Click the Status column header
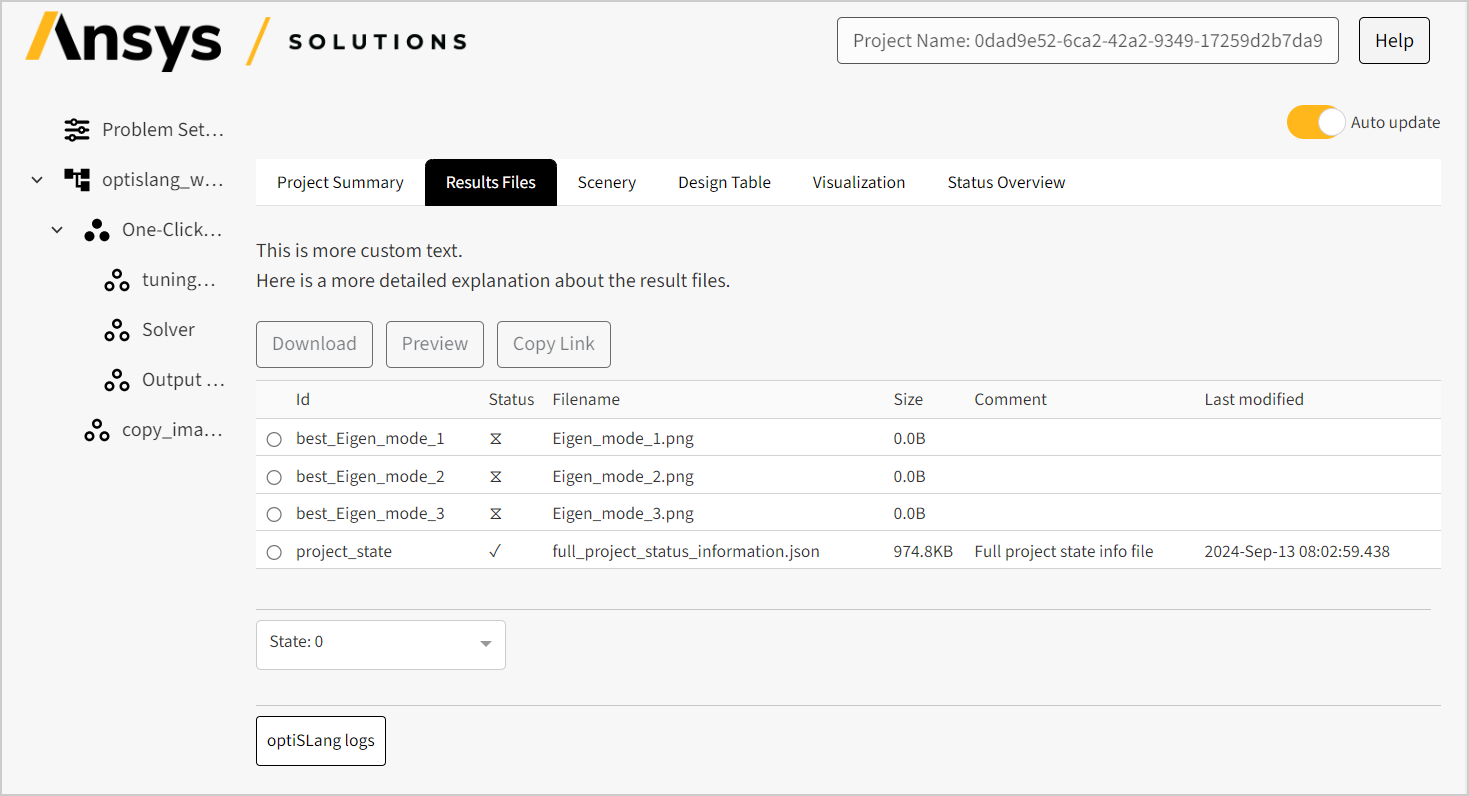The width and height of the screenshot is (1469, 796). [x=511, y=399]
